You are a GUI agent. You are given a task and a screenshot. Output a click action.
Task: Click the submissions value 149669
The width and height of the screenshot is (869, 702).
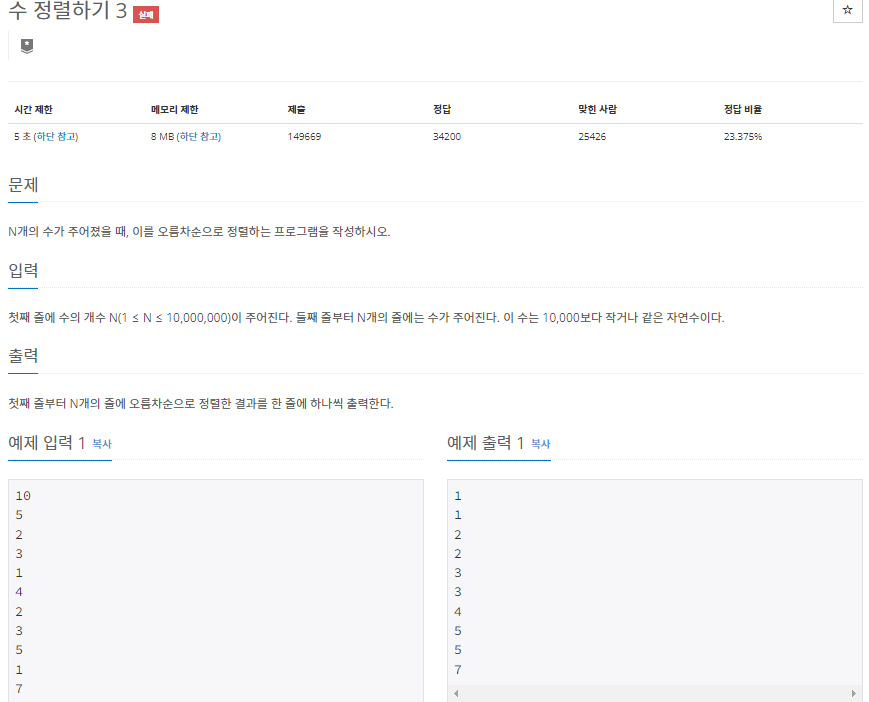[304, 136]
